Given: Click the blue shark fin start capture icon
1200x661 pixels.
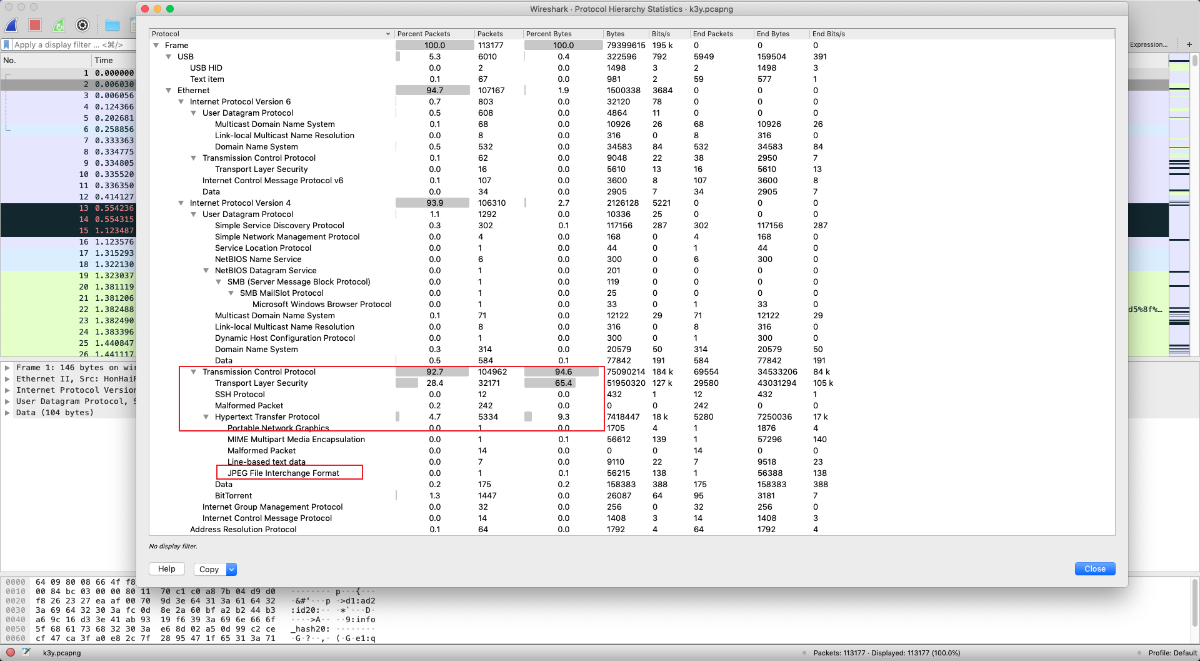Looking at the screenshot, I should pyautogui.click(x=9, y=24).
